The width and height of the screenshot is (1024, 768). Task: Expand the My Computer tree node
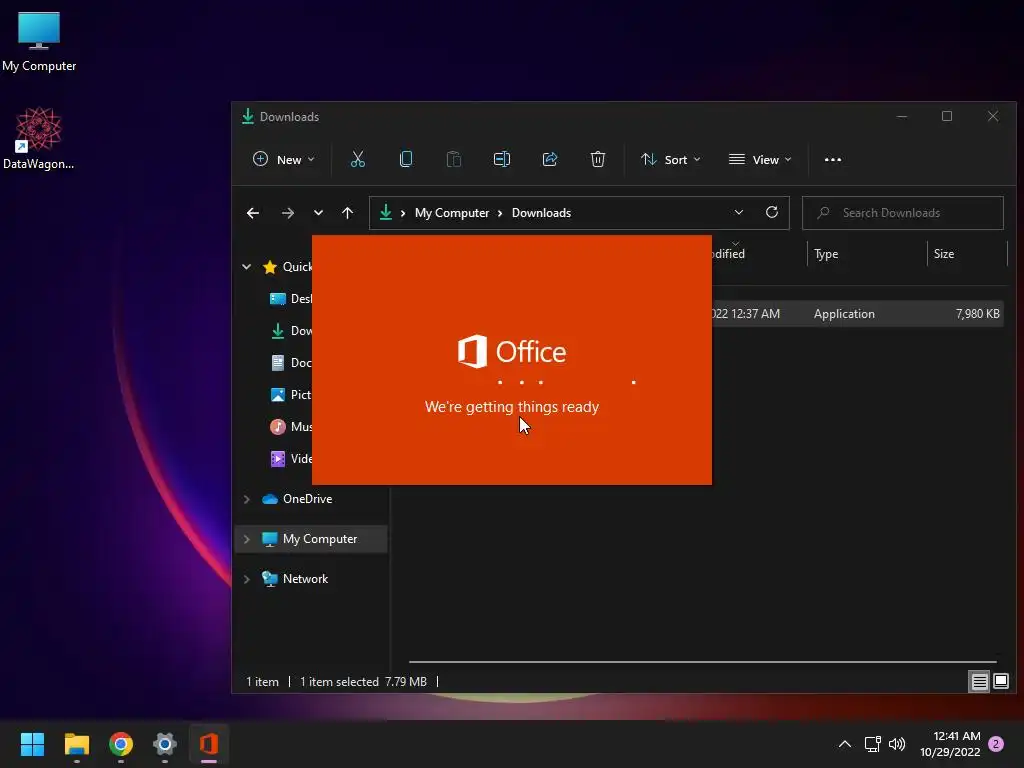click(247, 539)
